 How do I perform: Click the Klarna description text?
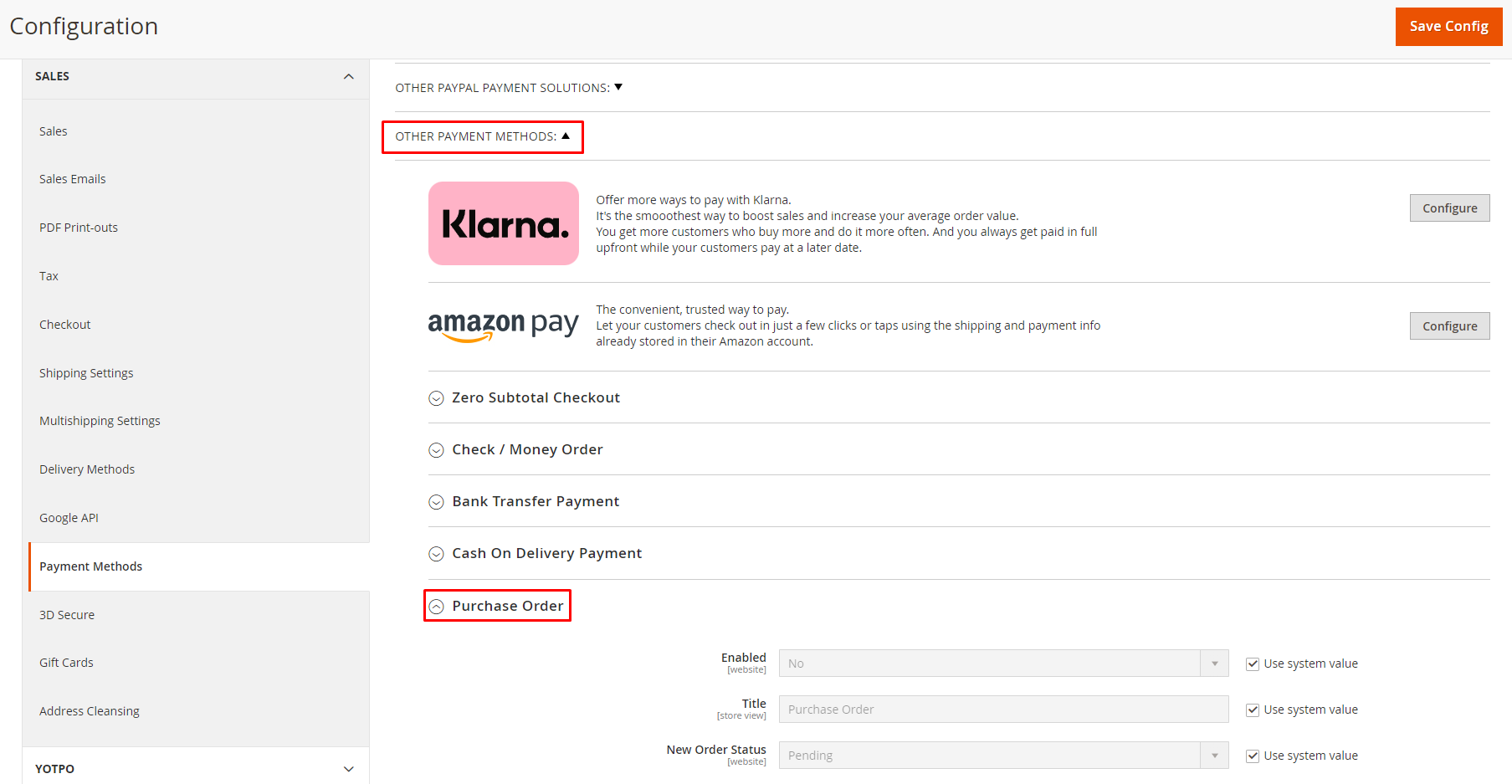pos(846,223)
